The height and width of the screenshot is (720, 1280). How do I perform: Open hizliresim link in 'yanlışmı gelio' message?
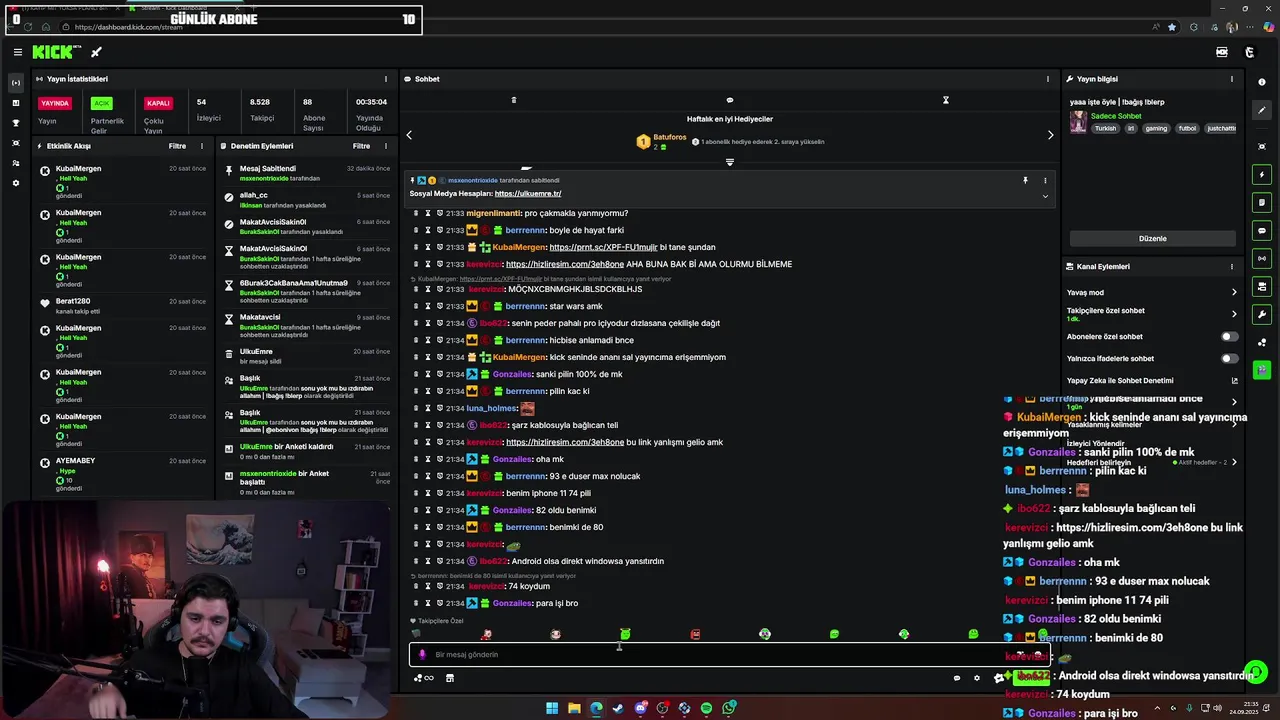pyautogui.click(x=565, y=442)
